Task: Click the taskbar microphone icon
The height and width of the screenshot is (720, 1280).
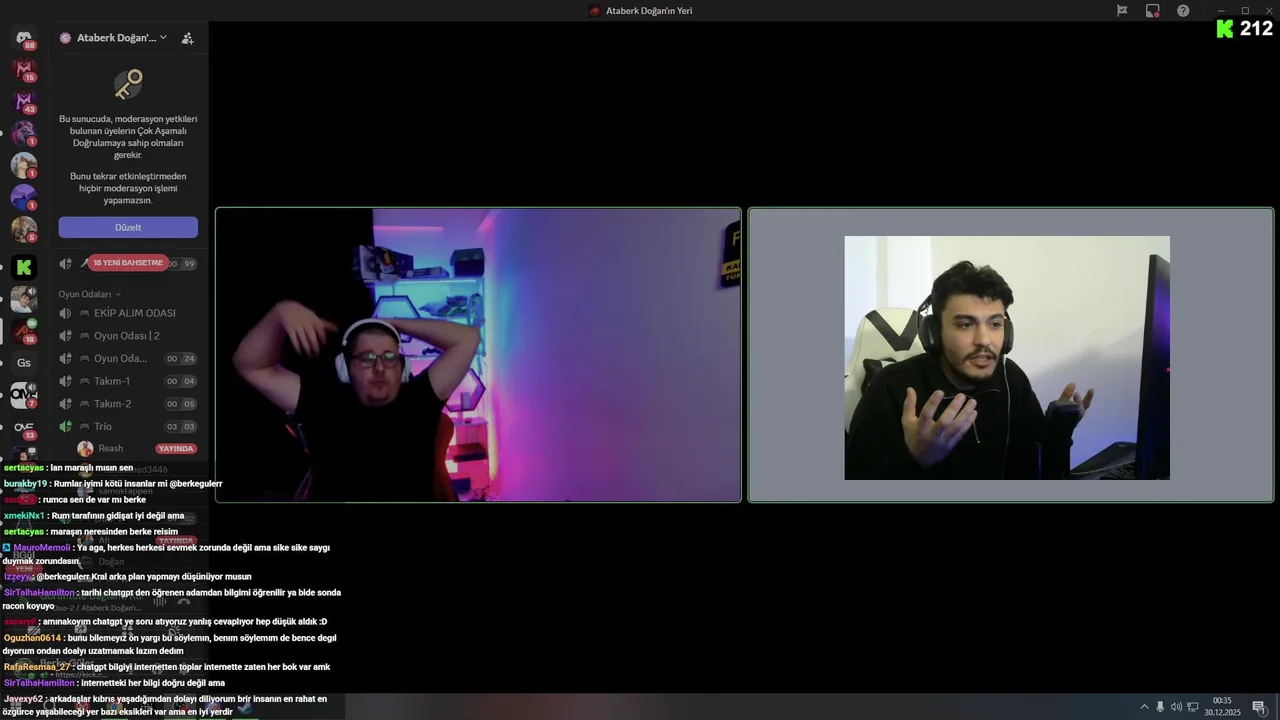Action: pos(1160,707)
